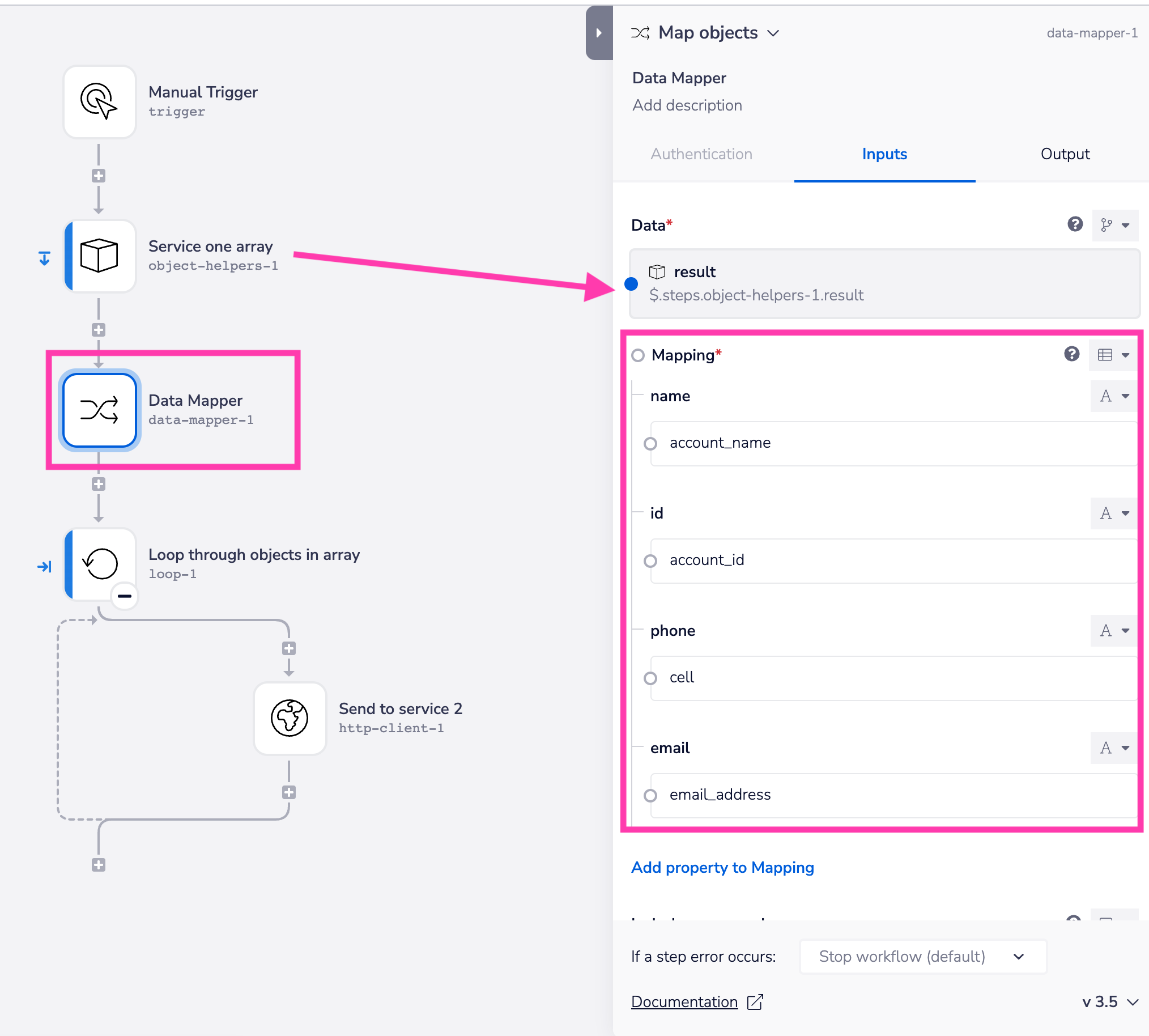Image resolution: width=1149 pixels, height=1036 pixels.
Task: Click the Data Mapper shuffle icon
Action: pyautogui.click(x=99, y=410)
